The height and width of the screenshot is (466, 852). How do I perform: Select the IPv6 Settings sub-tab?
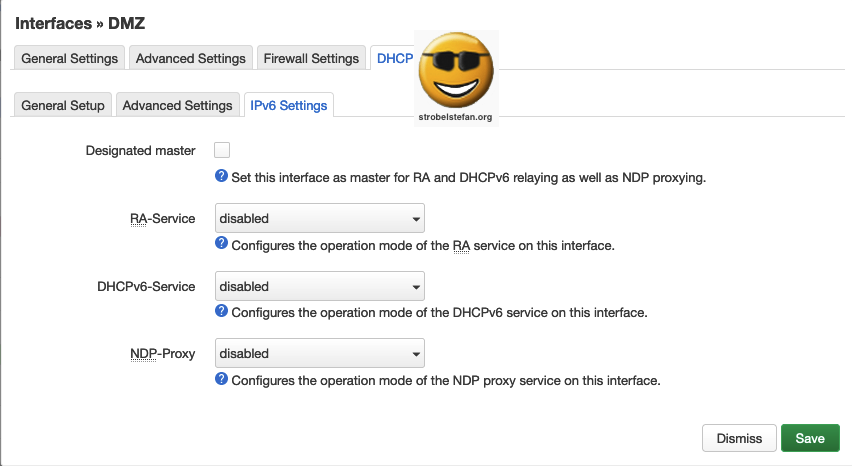pyautogui.click(x=289, y=105)
